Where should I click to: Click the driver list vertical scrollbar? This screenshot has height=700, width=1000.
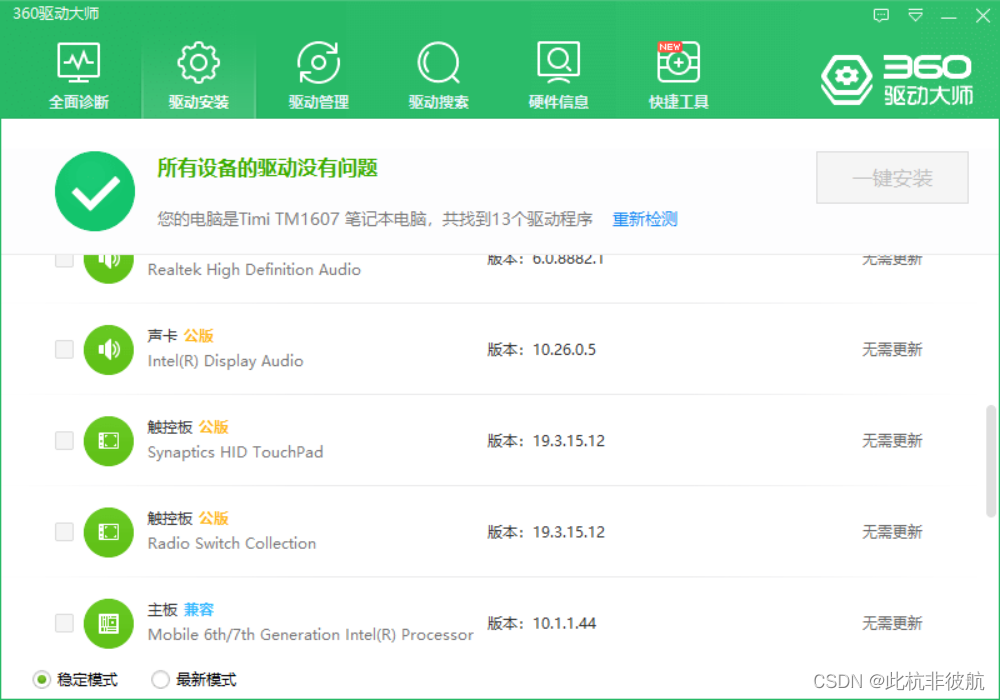click(990, 460)
